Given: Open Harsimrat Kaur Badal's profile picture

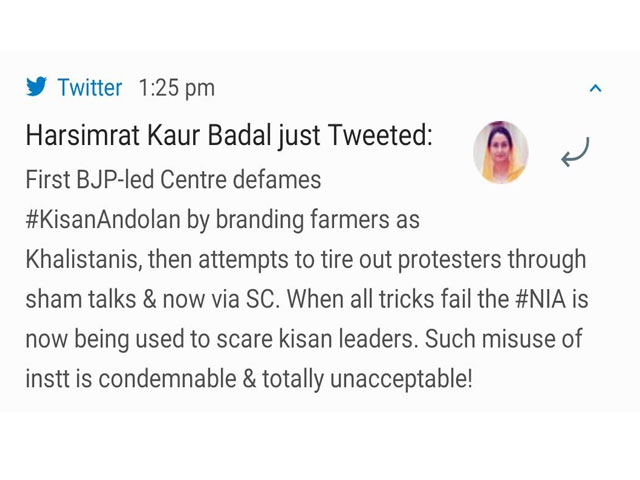Looking at the screenshot, I should (501, 152).
